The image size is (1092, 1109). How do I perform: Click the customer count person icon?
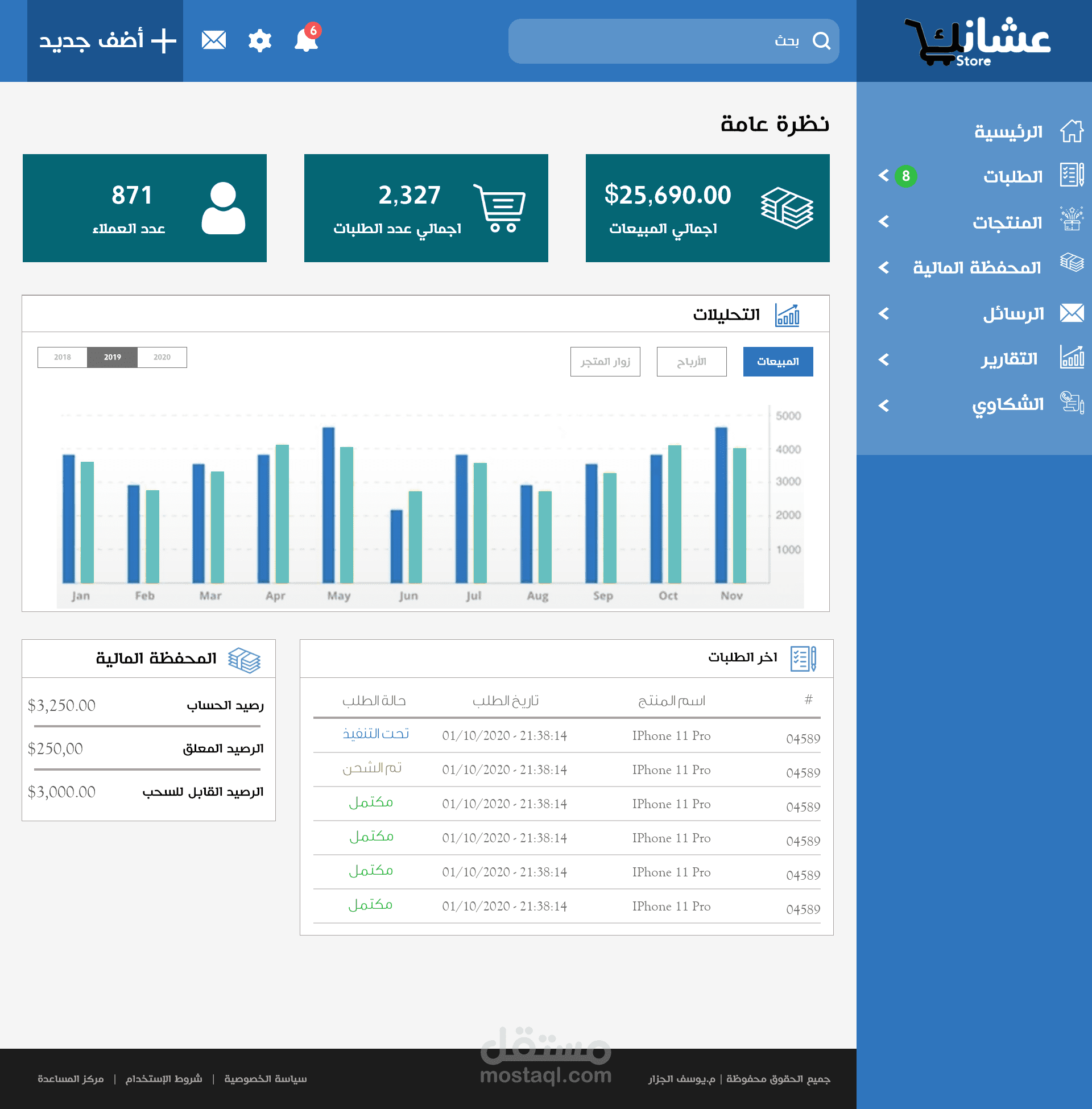pos(223,208)
